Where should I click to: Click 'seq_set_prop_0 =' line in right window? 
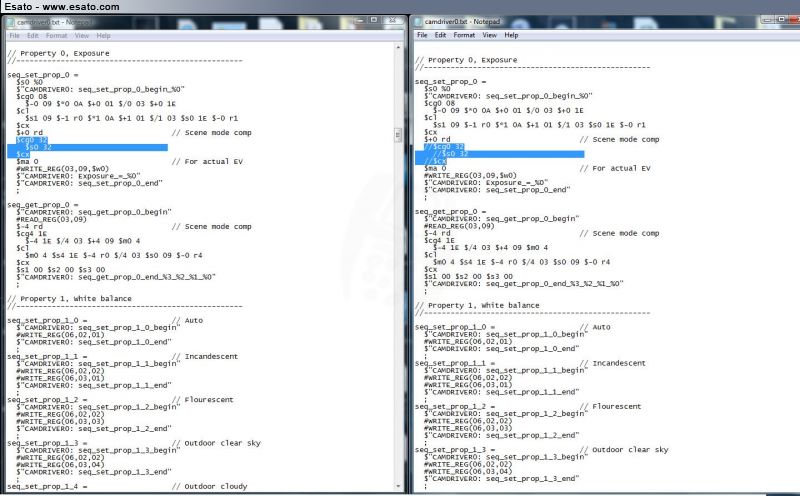pos(451,81)
